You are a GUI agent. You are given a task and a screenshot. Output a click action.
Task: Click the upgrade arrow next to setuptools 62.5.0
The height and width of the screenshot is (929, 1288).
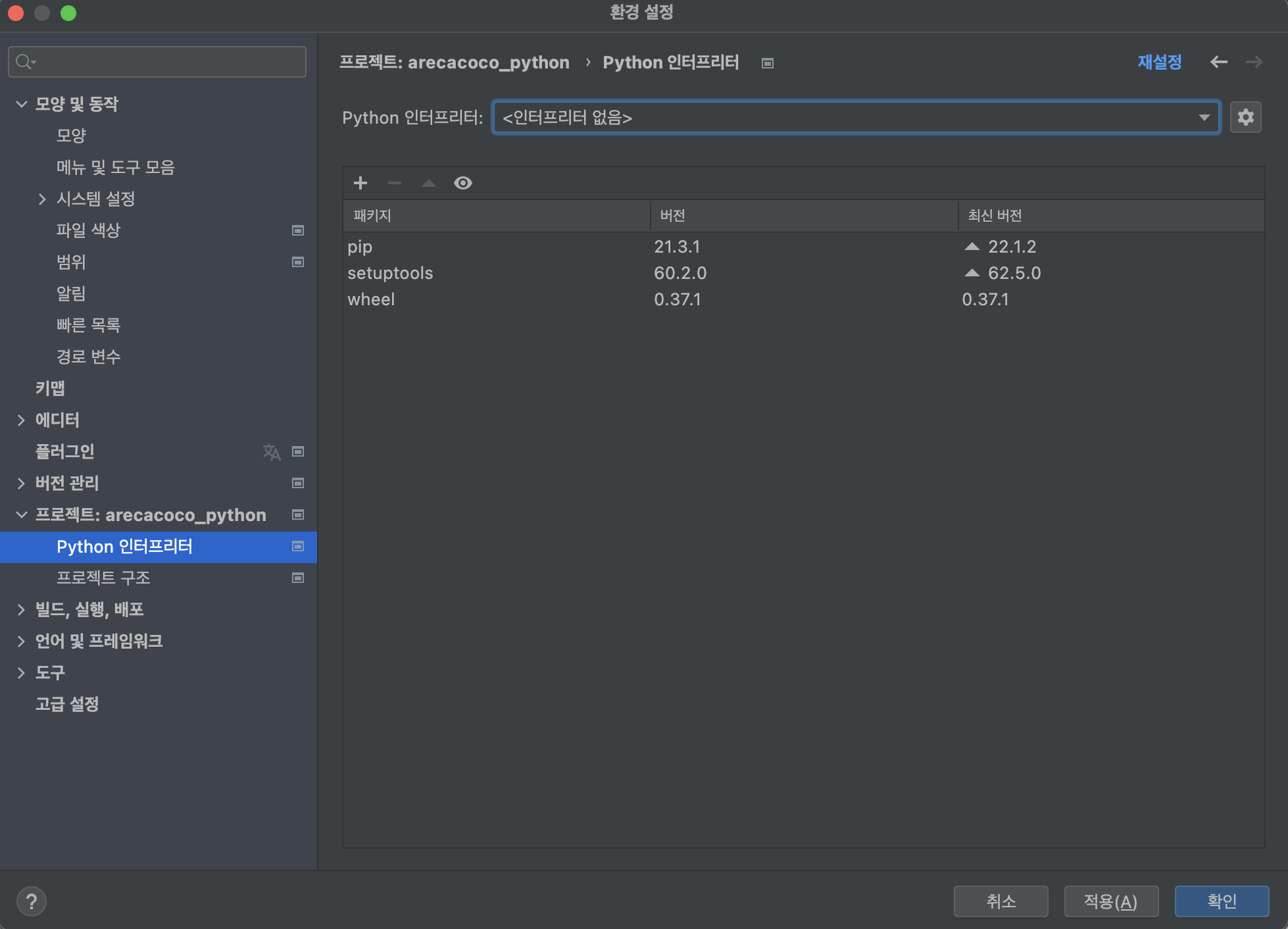(x=972, y=273)
